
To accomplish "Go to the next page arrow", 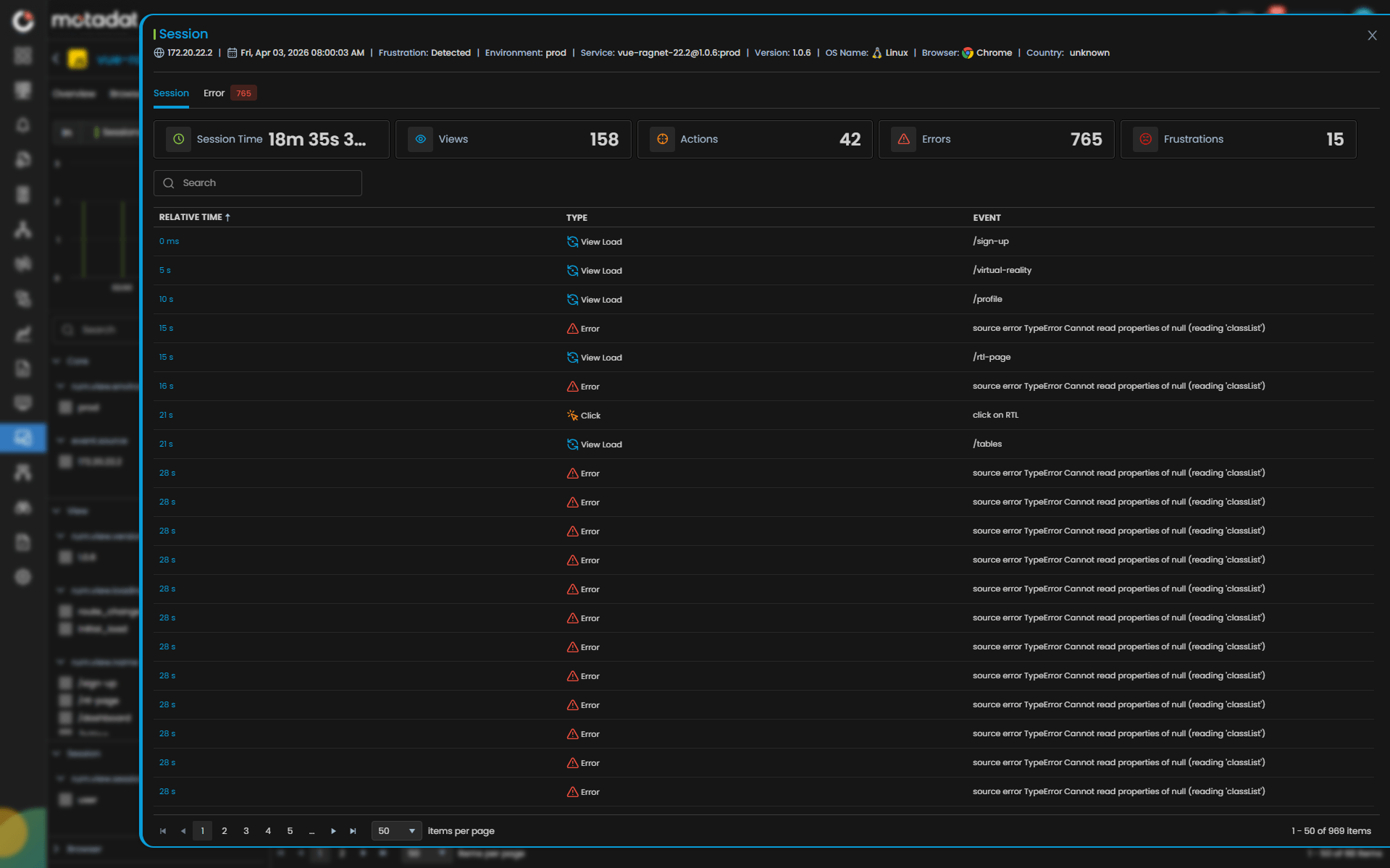I will coord(333,831).
